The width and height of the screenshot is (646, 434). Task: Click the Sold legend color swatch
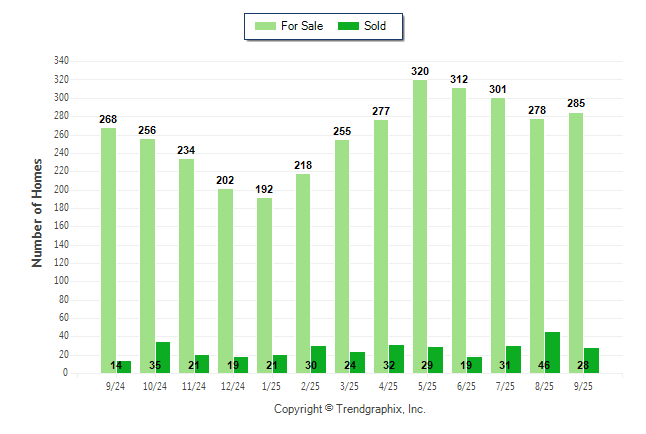click(351, 26)
